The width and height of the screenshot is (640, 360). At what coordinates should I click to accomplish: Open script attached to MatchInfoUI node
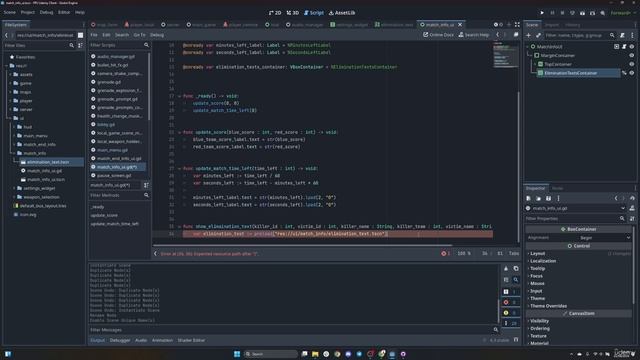pyautogui.click(x=624, y=47)
